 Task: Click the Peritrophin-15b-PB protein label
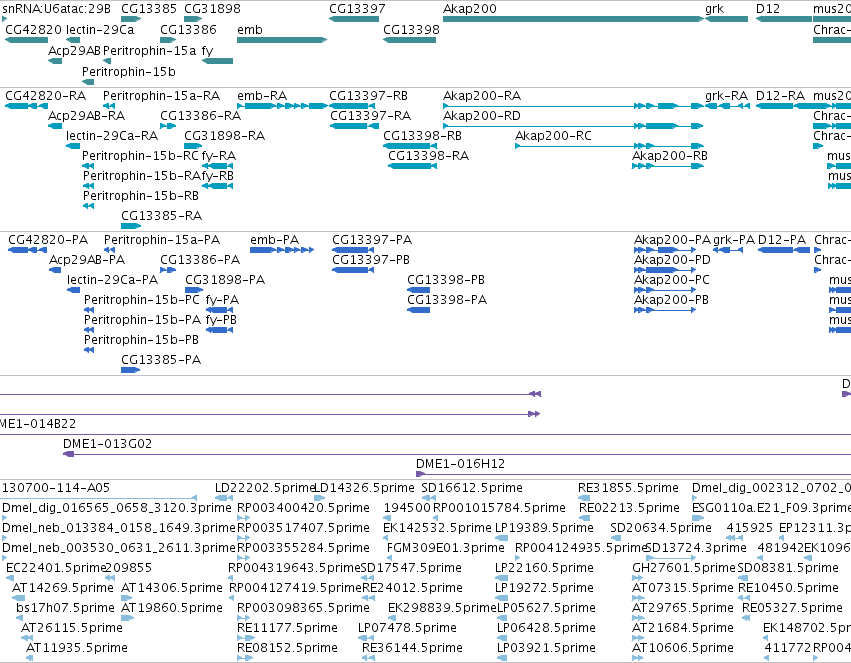(x=141, y=340)
